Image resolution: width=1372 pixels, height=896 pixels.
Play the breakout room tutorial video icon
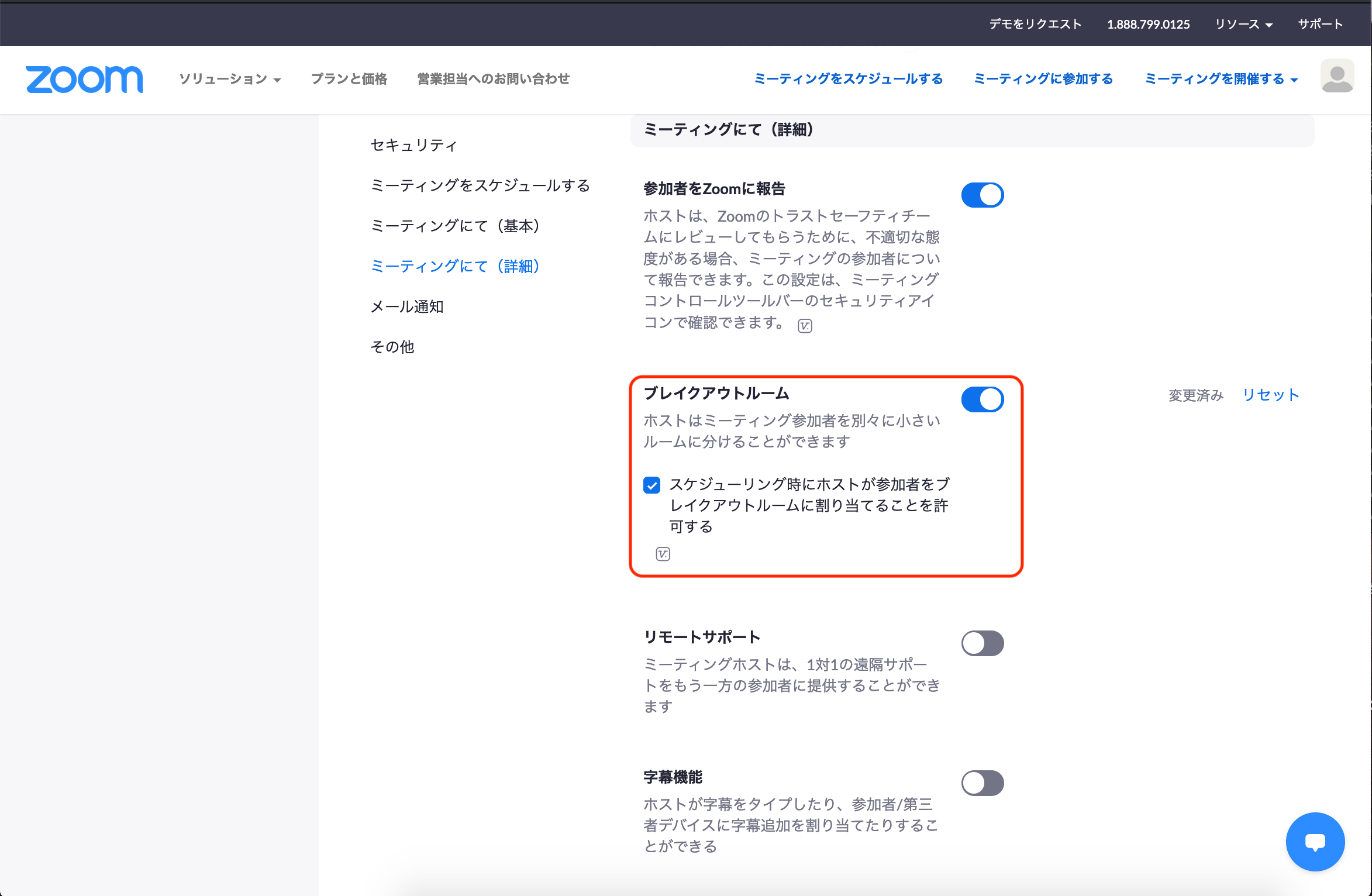point(663,553)
